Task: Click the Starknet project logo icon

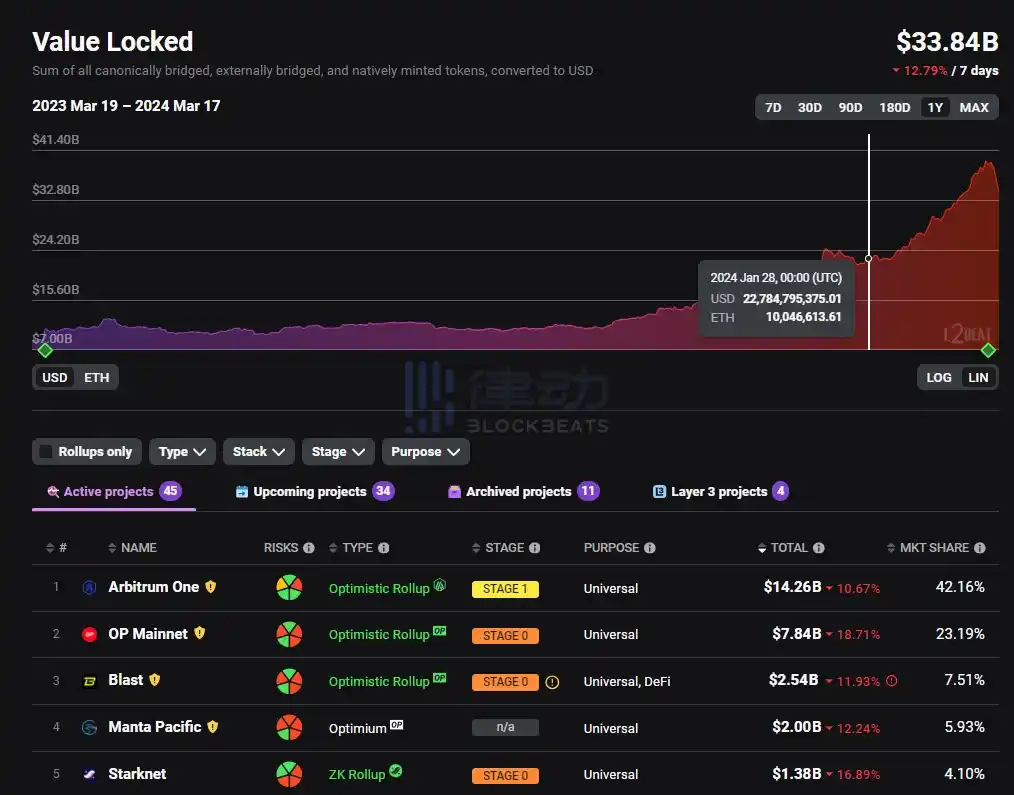Action: click(89, 774)
